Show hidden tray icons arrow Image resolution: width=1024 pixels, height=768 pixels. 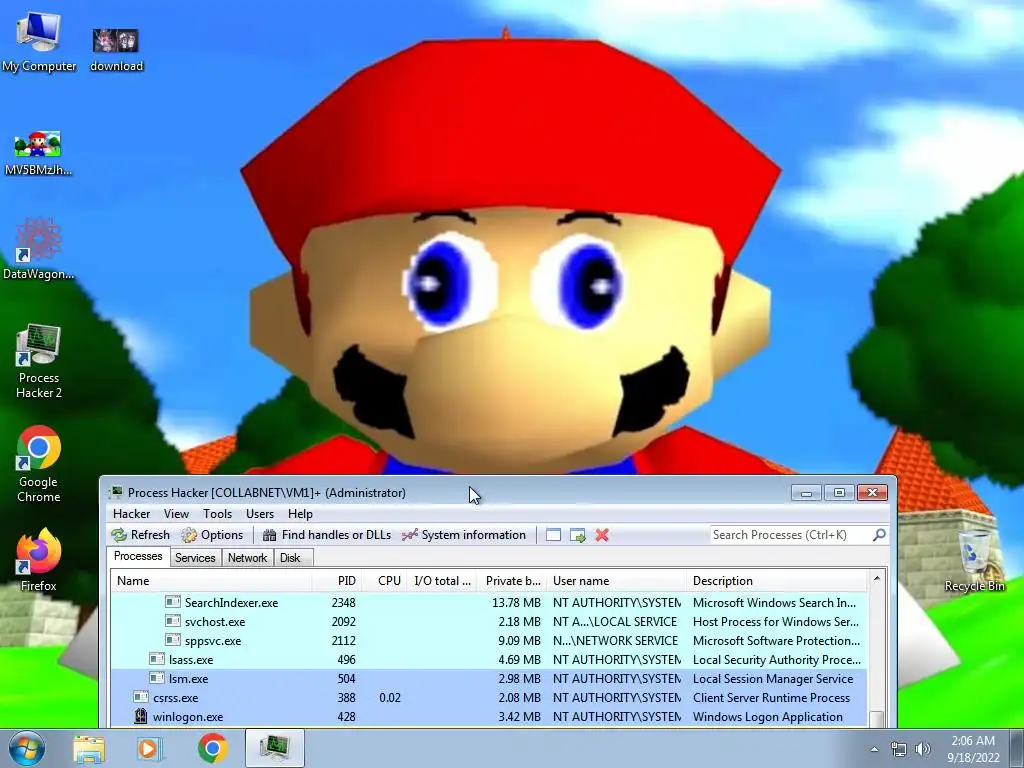pos(874,749)
